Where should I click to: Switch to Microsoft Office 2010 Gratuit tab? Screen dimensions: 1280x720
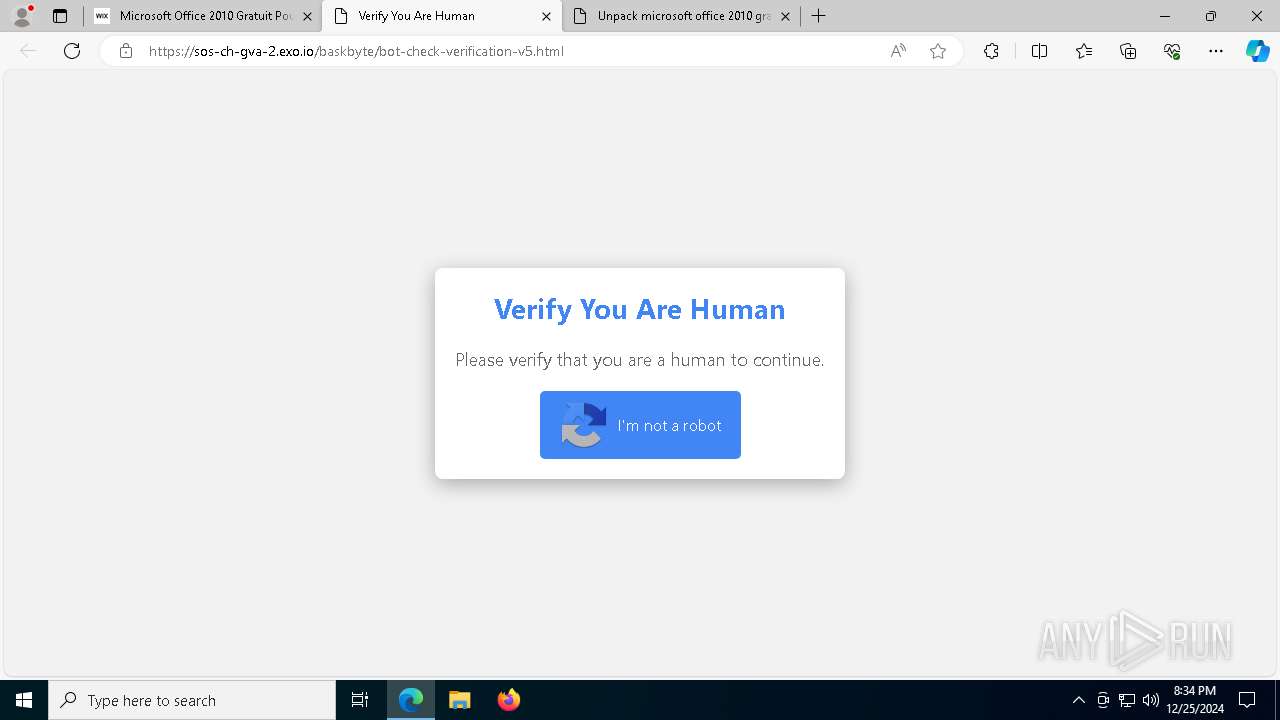point(205,16)
